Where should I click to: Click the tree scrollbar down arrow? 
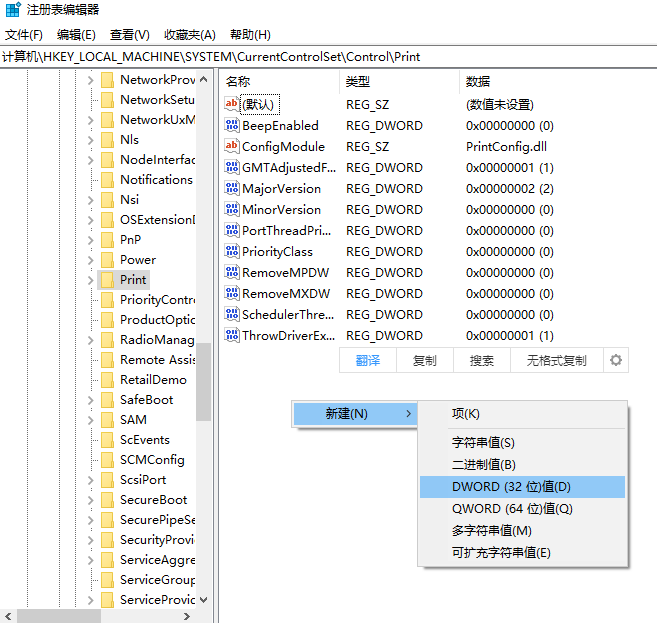(204, 600)
